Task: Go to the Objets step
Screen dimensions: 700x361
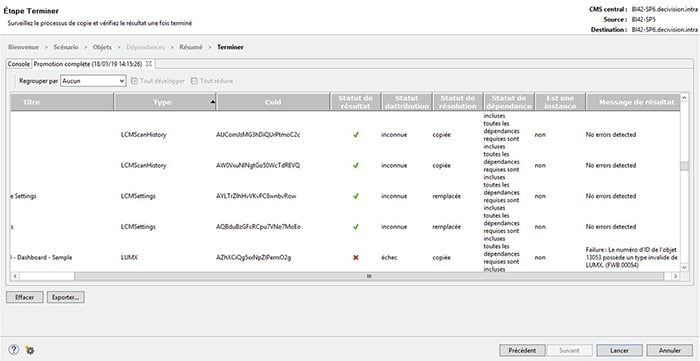Action: [x=102, y=47]
